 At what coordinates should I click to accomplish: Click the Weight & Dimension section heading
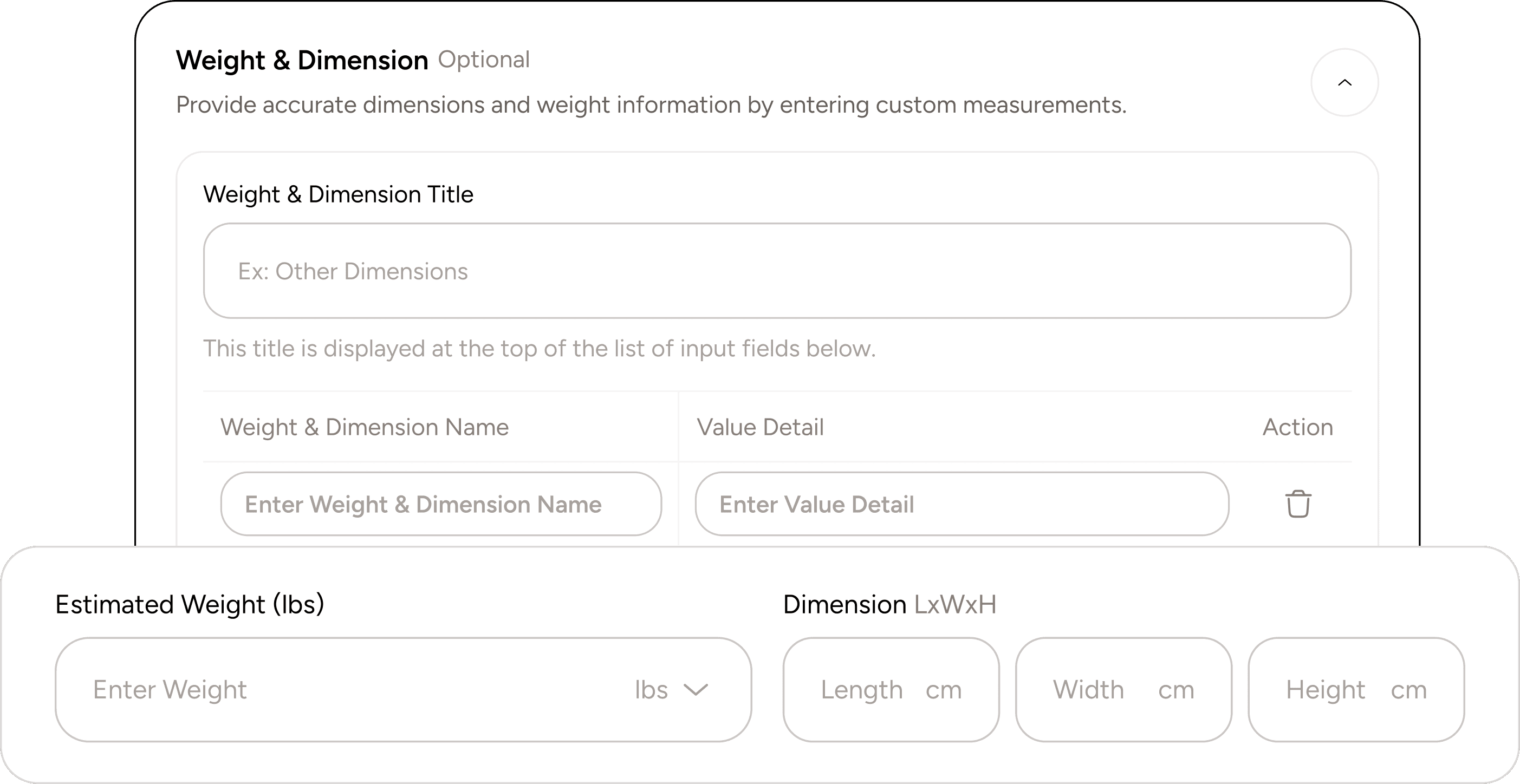tap(302, 60)
